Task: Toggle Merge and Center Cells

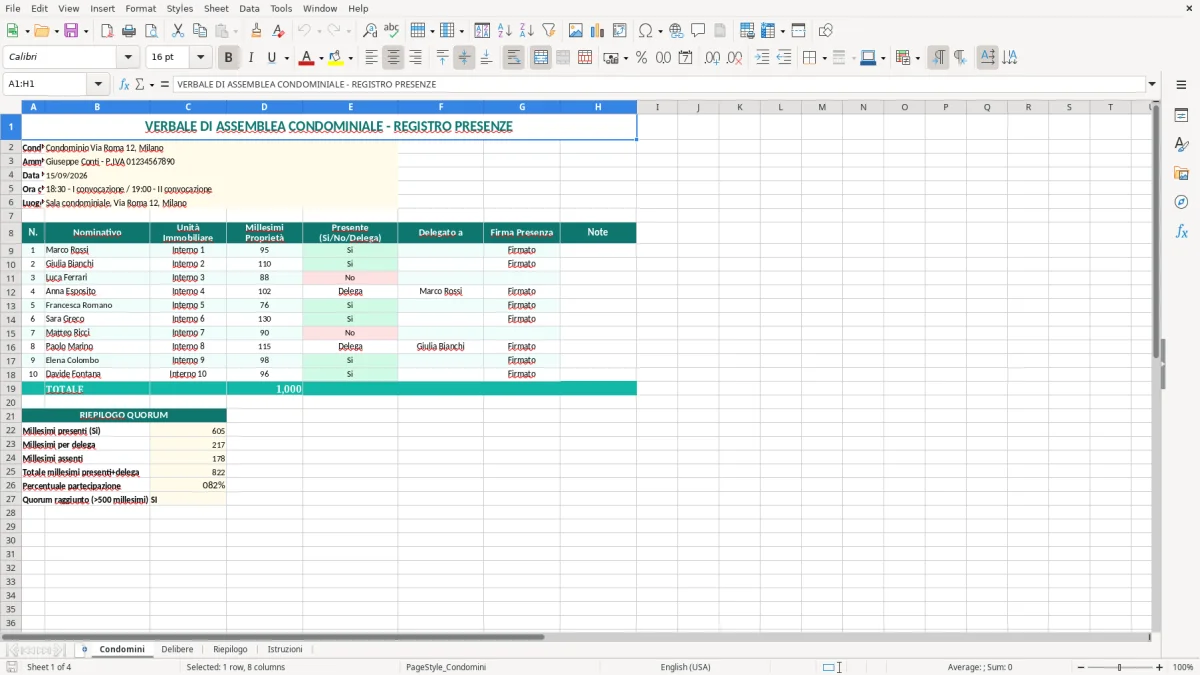Action: (x=540, y=58)
